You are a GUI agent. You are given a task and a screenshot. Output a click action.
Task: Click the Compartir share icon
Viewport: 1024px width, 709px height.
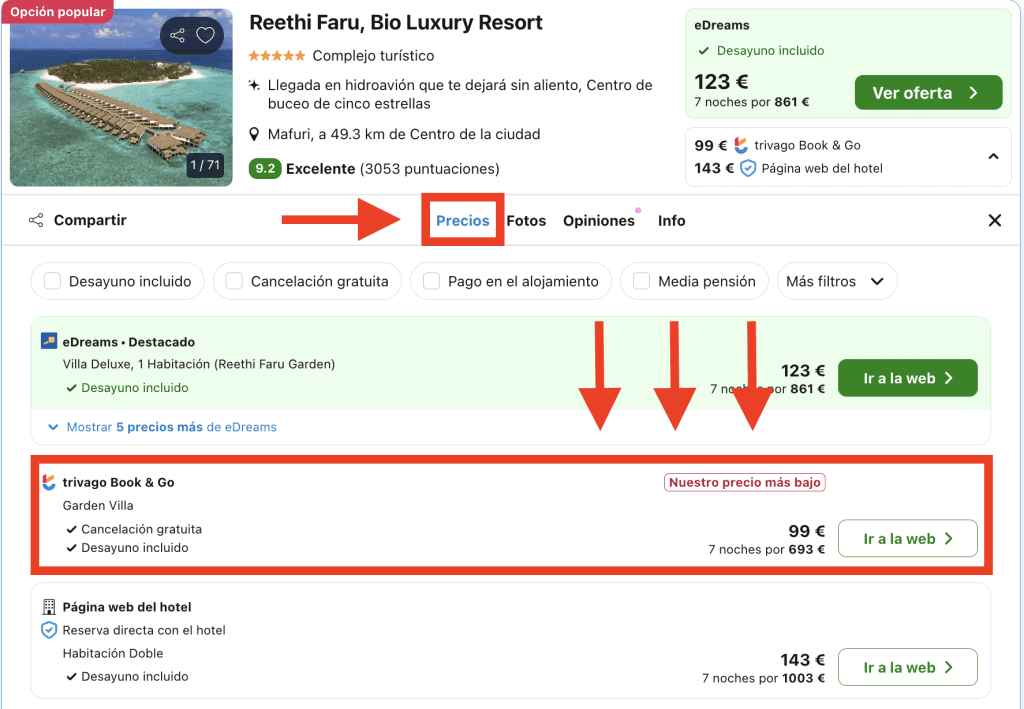36,220
